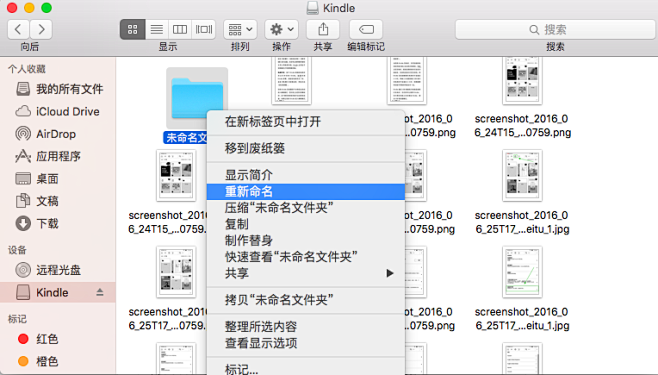Select third-row right screenshot eitu_1.jpg thumbnail
Viewport: 658px width, 375px height.
(522, 272)
